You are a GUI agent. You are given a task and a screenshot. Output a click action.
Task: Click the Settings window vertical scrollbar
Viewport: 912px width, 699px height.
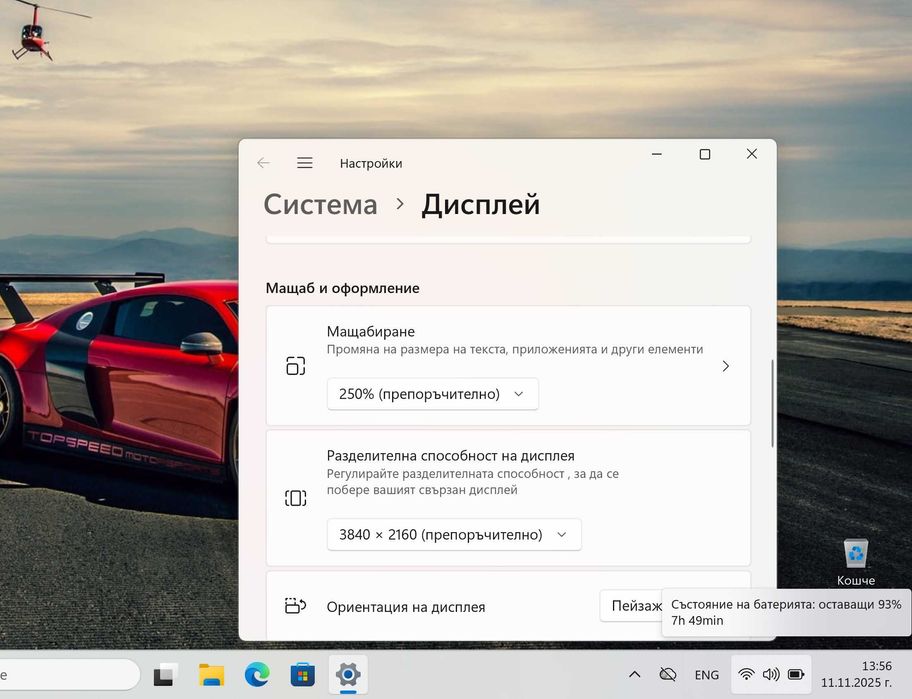point(772,404)
